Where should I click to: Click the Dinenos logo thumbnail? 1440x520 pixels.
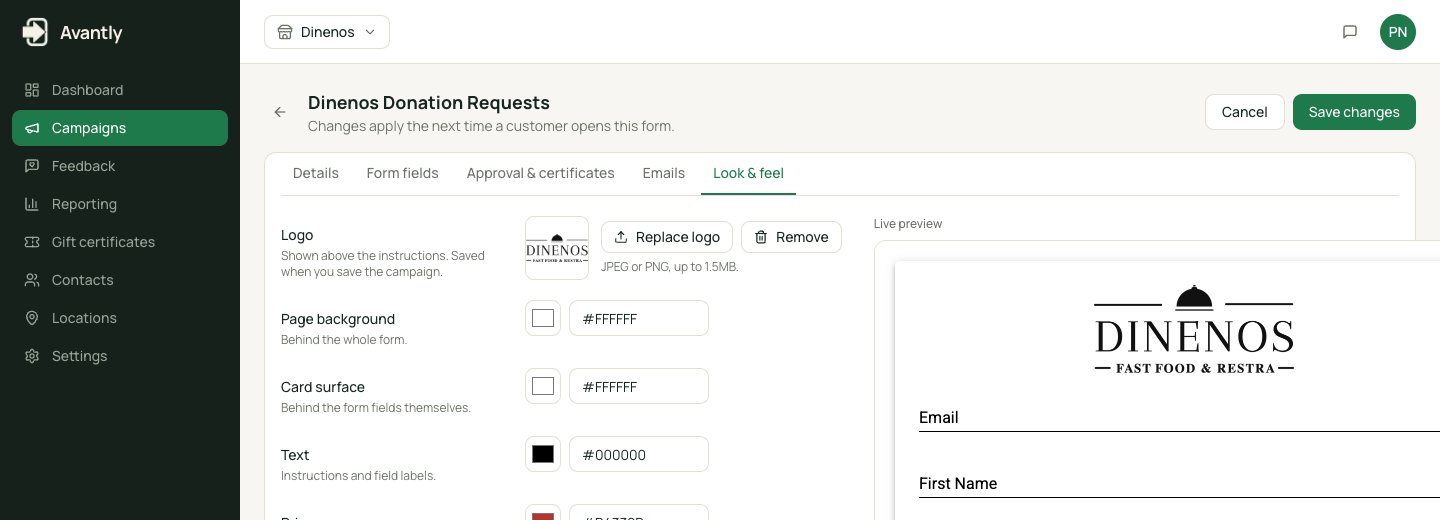click(x=557, y=248)
